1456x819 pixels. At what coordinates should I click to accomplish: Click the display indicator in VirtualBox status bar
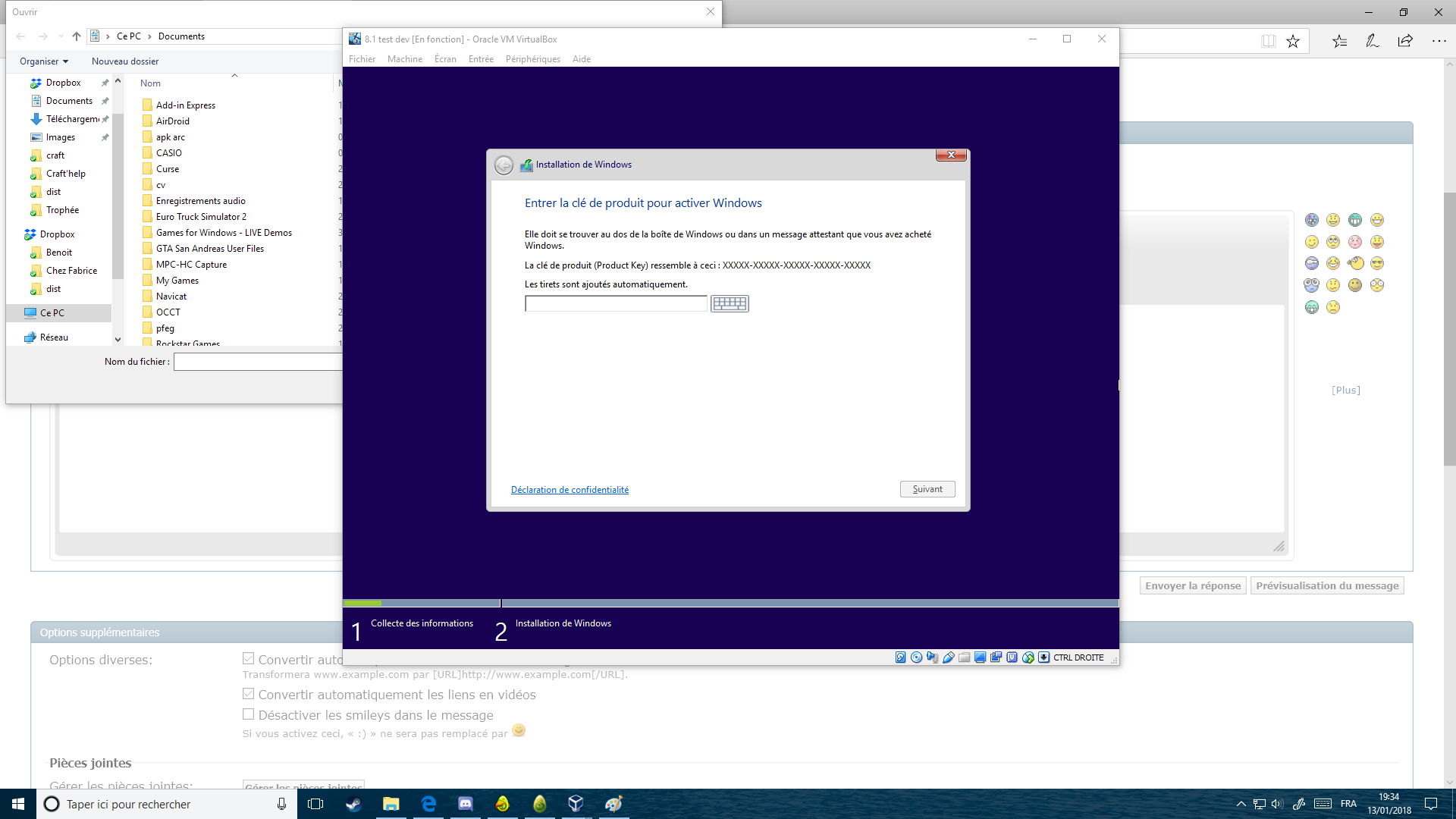980,657
